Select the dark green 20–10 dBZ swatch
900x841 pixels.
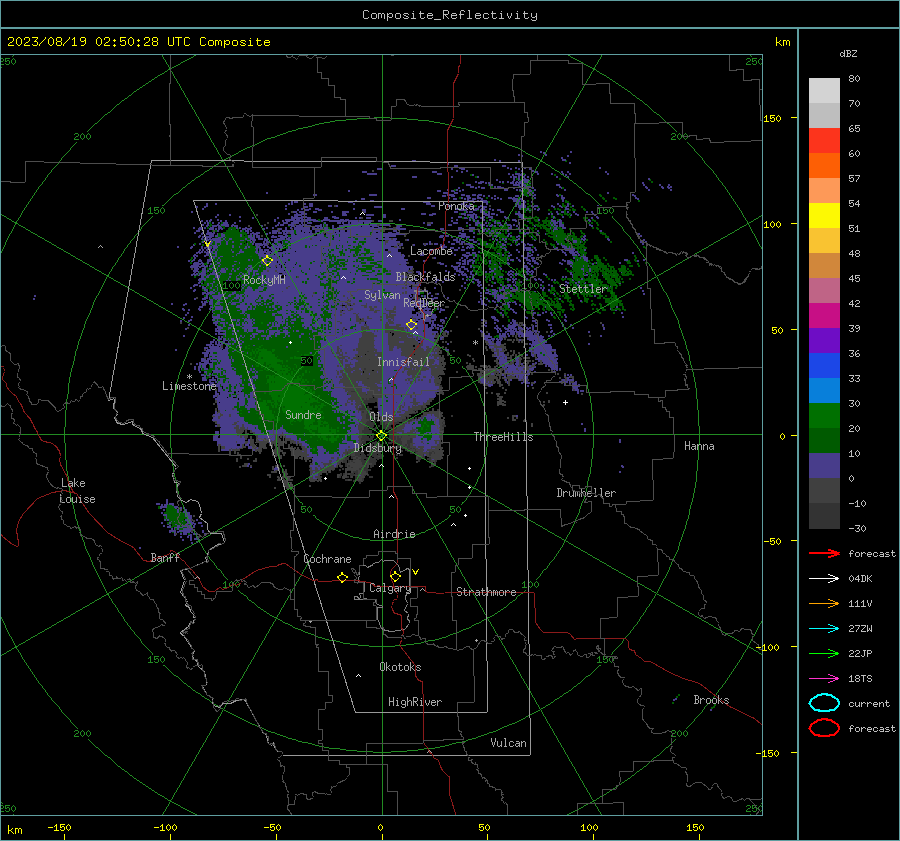pos(824,441)
